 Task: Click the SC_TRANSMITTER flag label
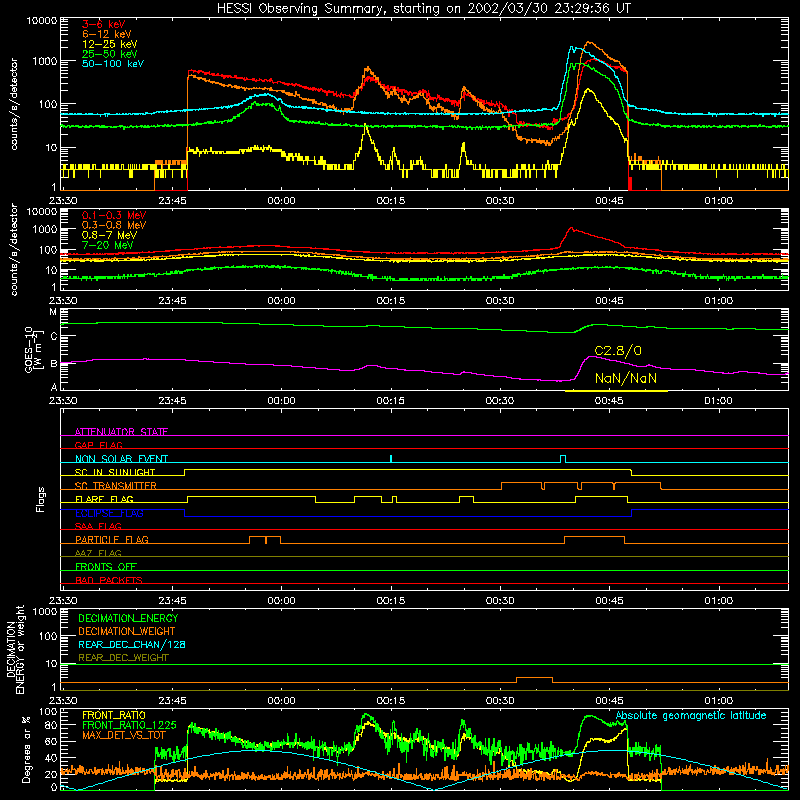coord(116,485)
